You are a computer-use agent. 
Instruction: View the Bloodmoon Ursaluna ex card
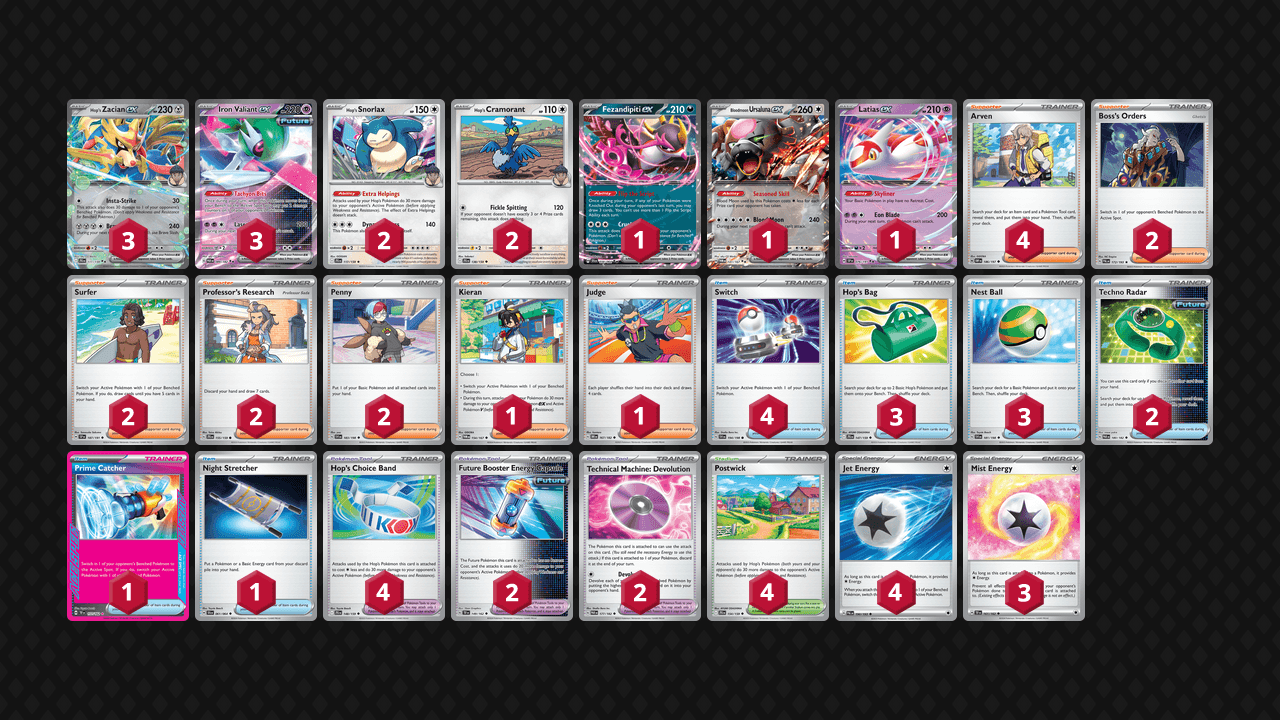768,184
